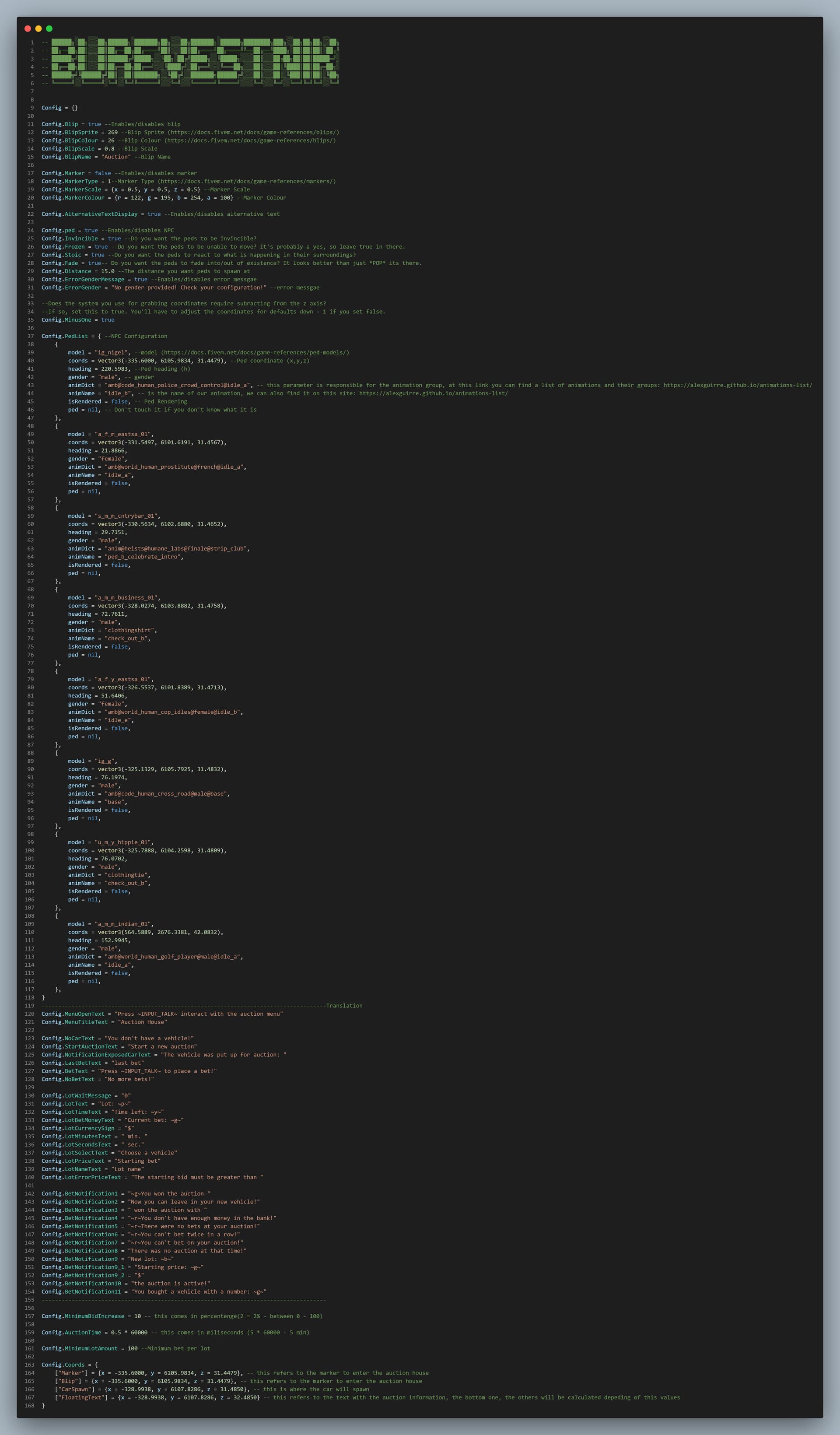Image resolution: width=840 pixels, height=1435 pixels.
Task: Click the heading value 220.5983
Action: [x=114, y=368]
